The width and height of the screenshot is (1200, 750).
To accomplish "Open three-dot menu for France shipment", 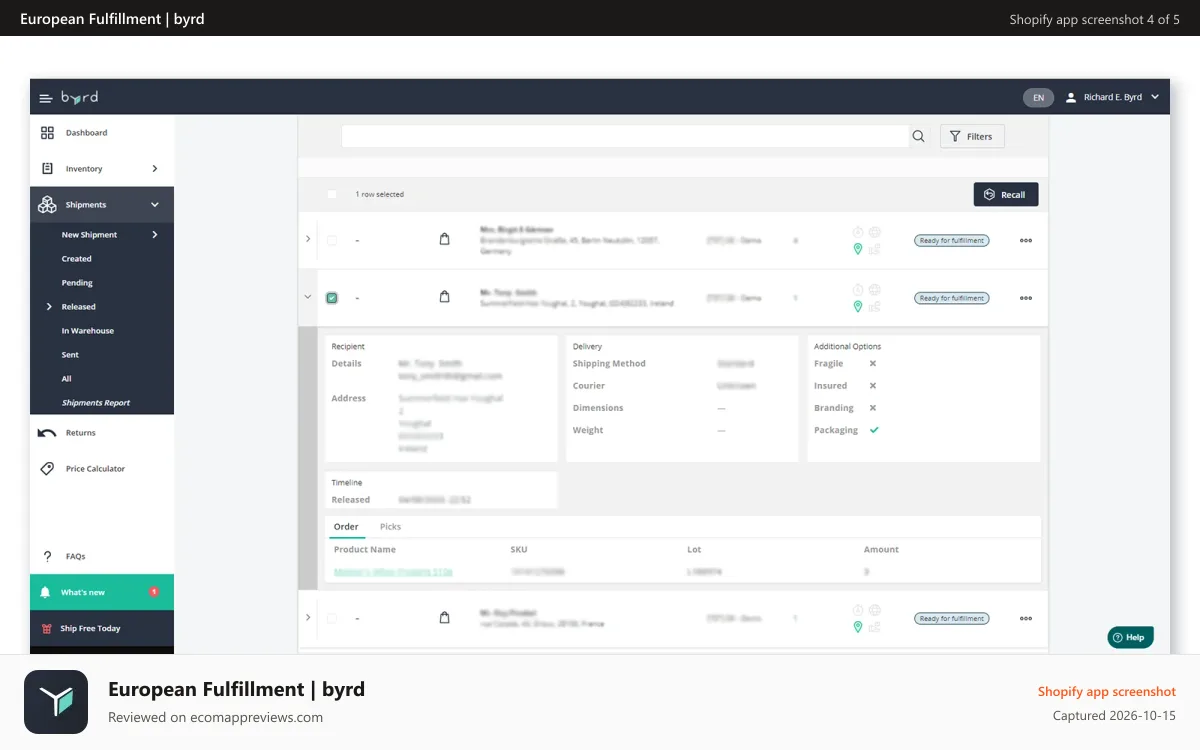I will (1026, 619).
